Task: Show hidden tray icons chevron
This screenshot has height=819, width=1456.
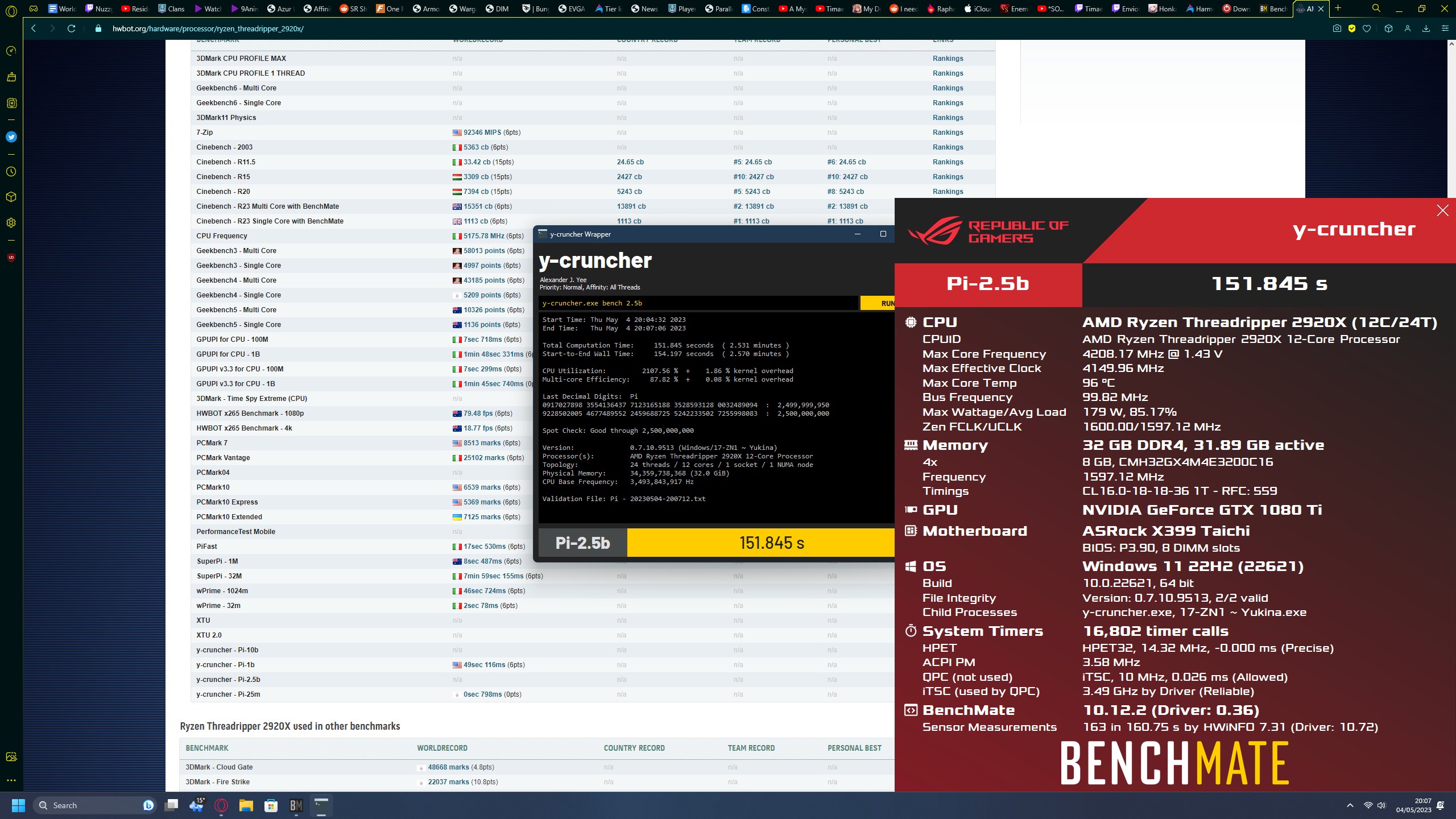Action: tap(1350, 805)
